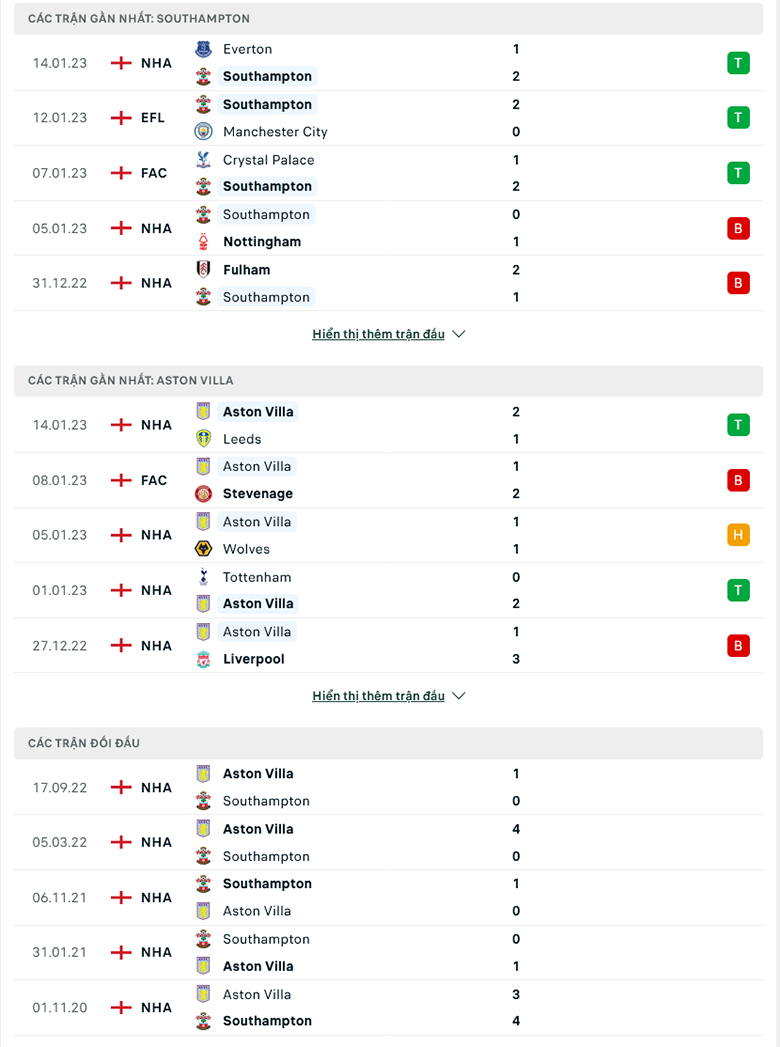780x1047 pixels.
Task: Click the Everton club crest
Action: click(x=203, y=49)
